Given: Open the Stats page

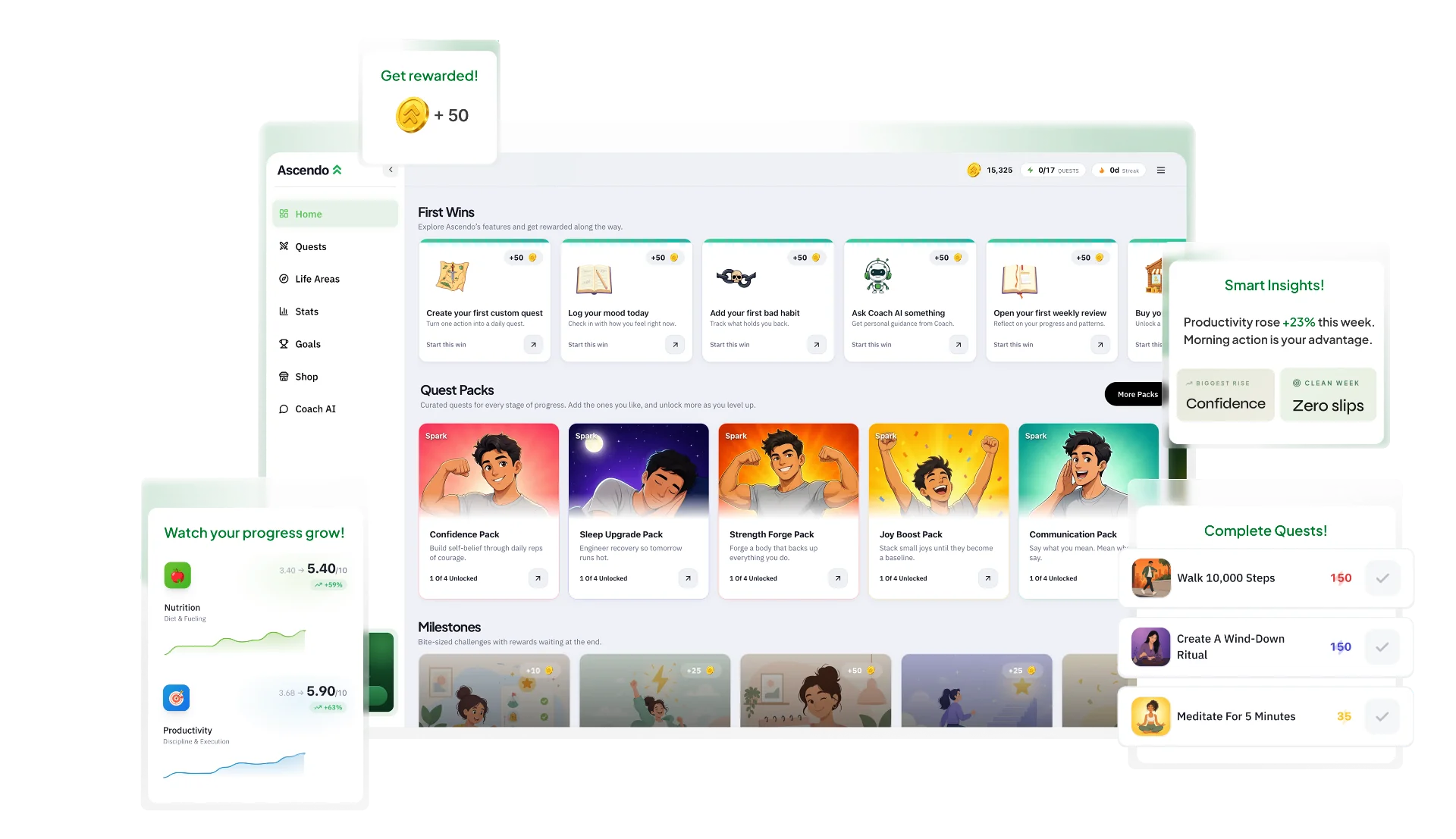Looking at the screenshot, I should tap(335, 311).
